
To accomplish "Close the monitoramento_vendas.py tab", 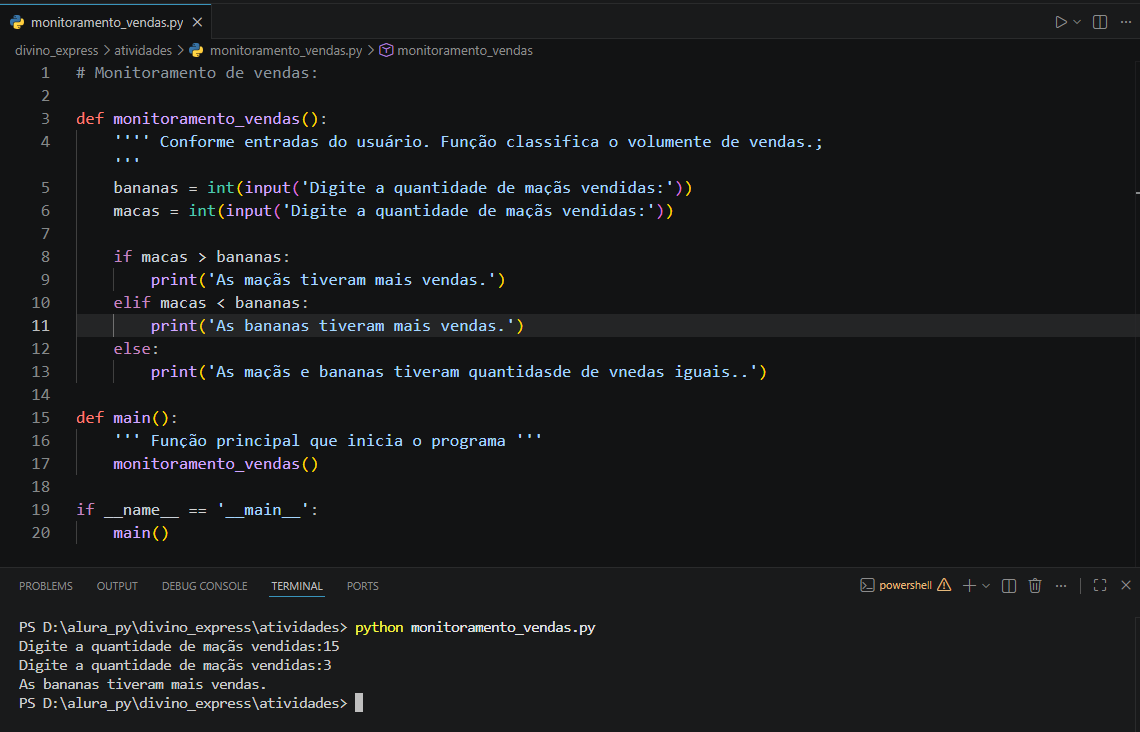I will (197, 23).
